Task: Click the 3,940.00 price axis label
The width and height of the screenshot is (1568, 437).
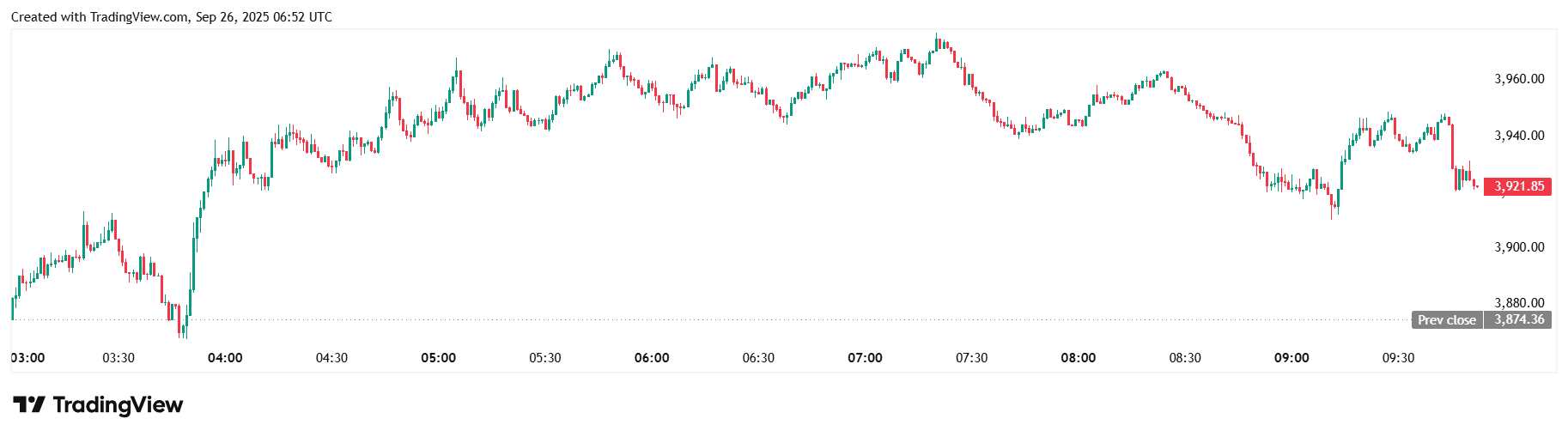Action: coord(1519,136)
